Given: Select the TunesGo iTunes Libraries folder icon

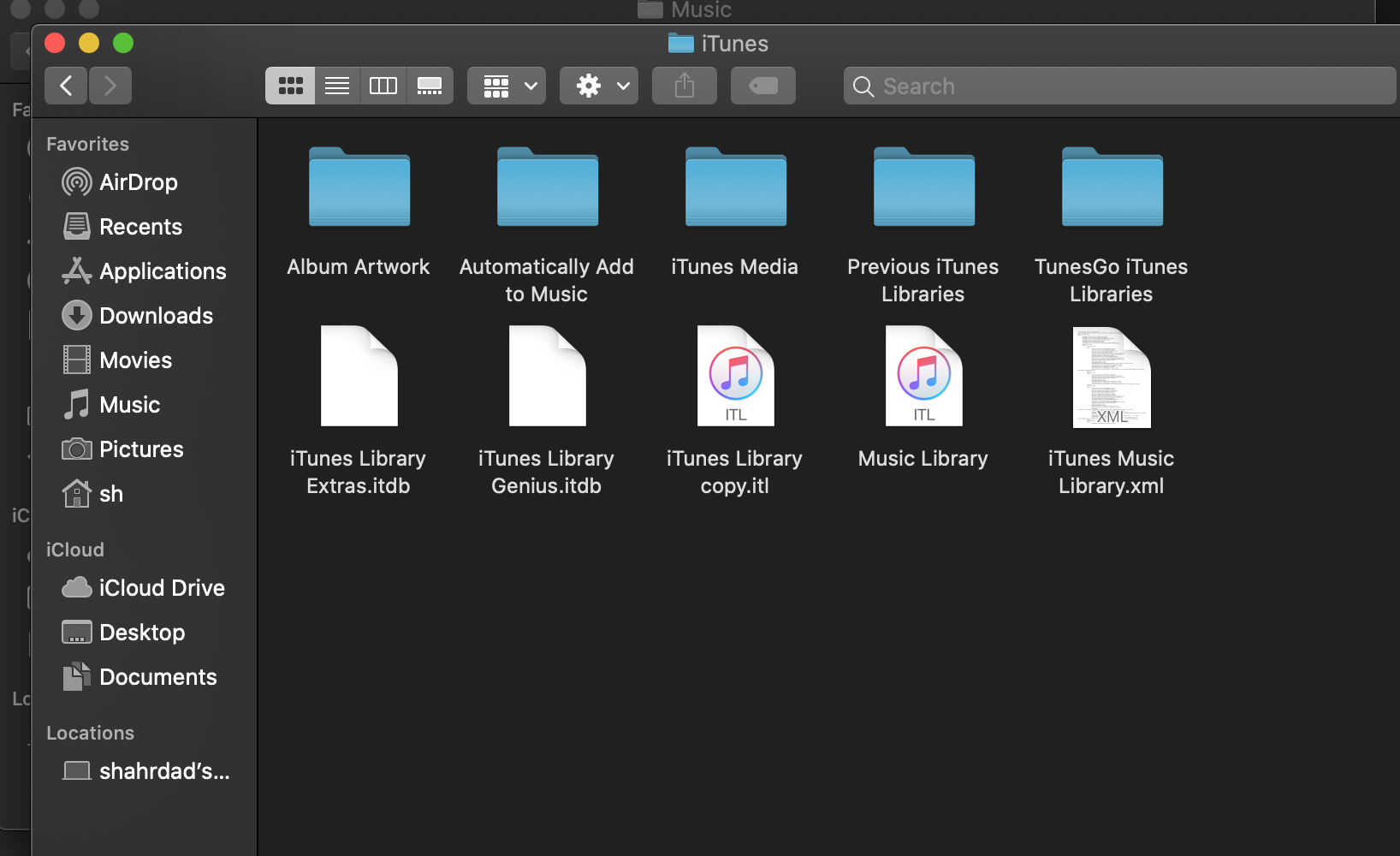Looking at the screenshot, I should [1112, 187].
